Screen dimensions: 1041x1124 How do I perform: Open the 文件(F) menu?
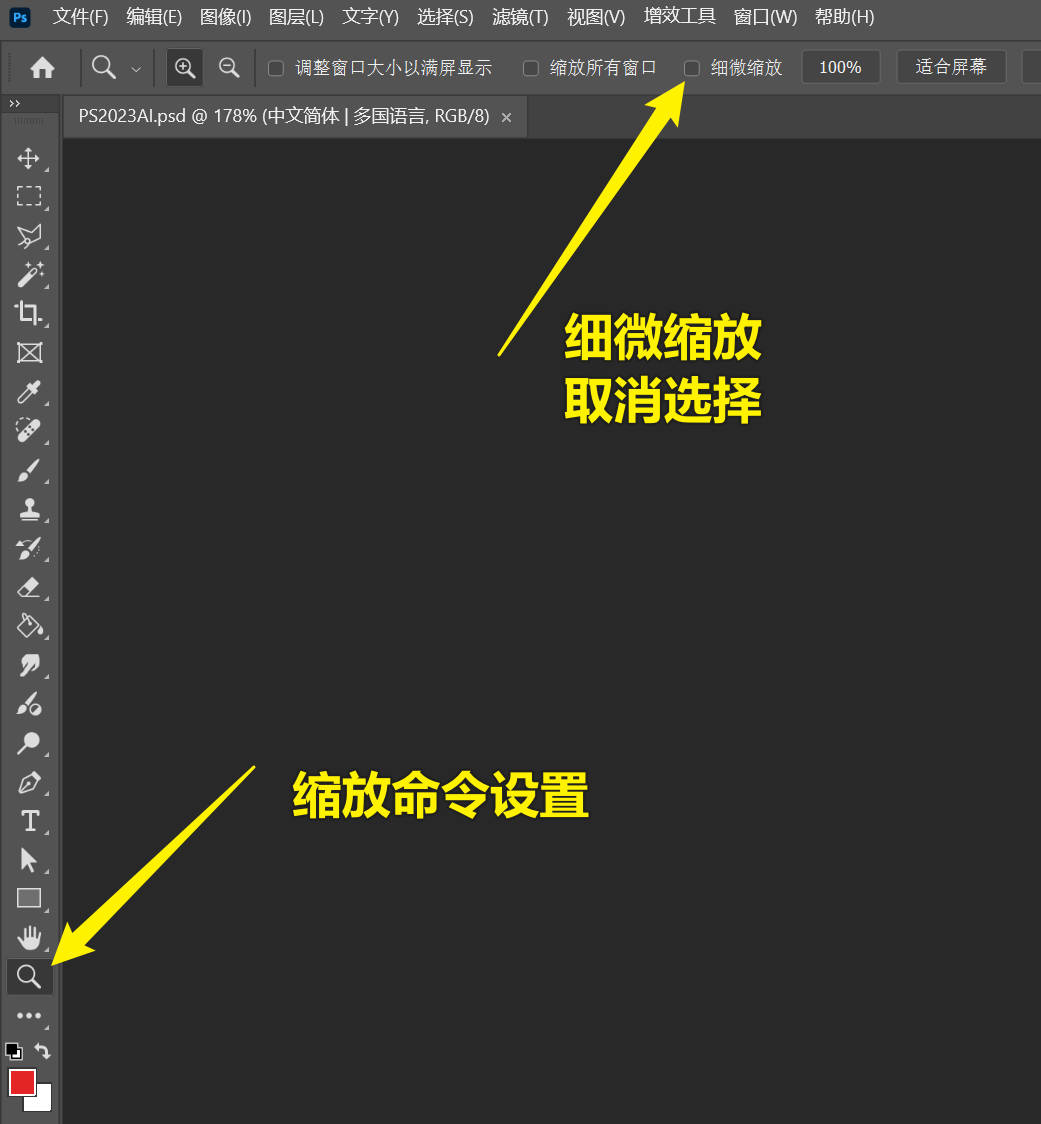(80, 16)
